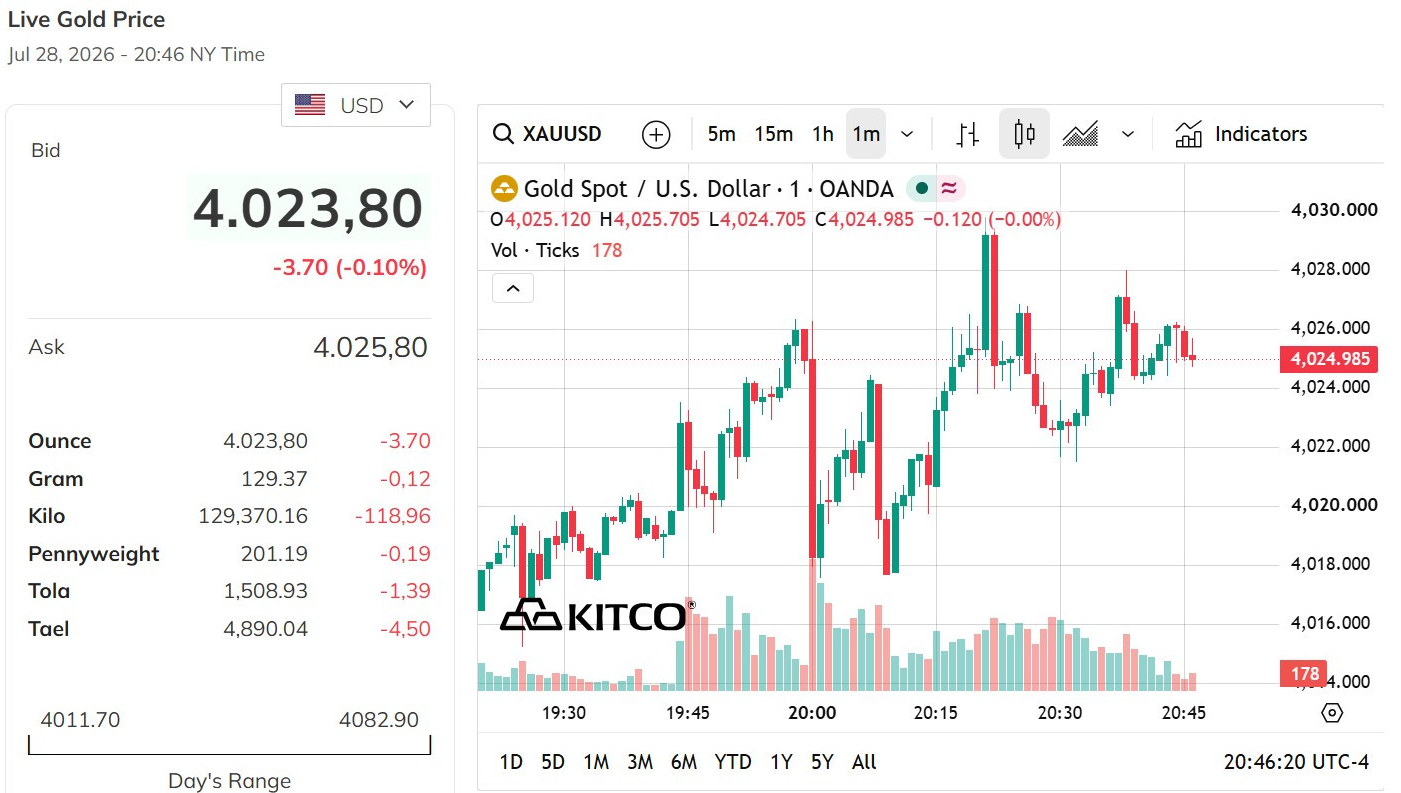The width and height of the screenshot is (1401, 793).
Task: Switch to the 5m interval
Action: pos(721,134)
